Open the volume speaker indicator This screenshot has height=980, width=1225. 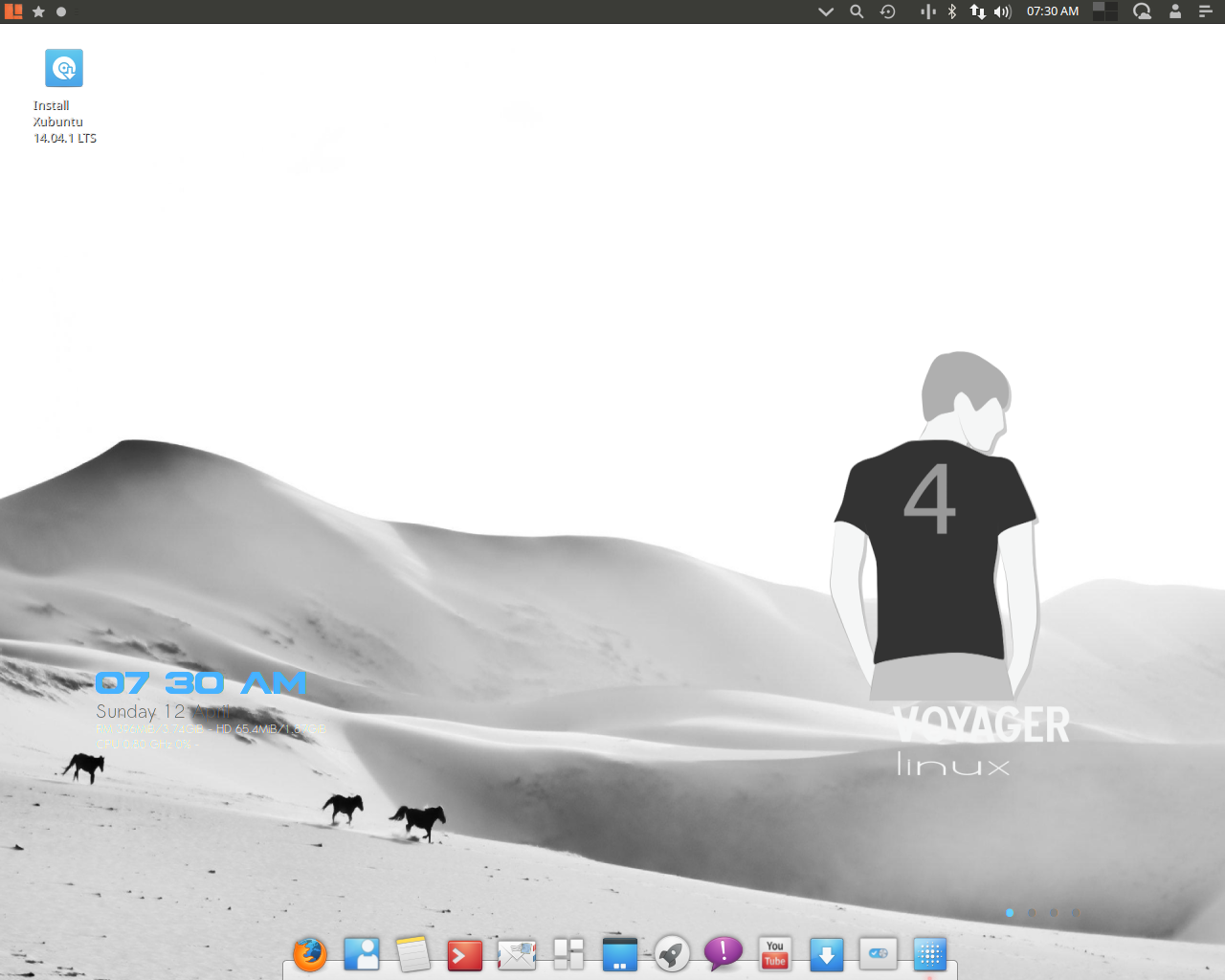coord(1002,11)
